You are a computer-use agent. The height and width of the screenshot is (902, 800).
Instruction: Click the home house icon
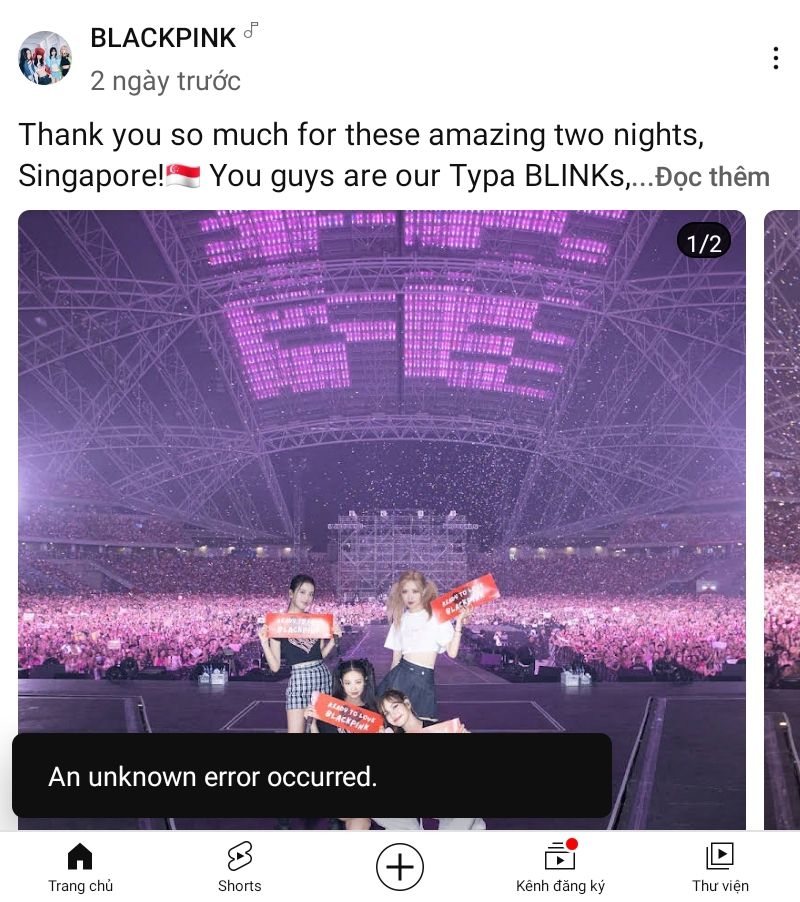tap(80, 856)
